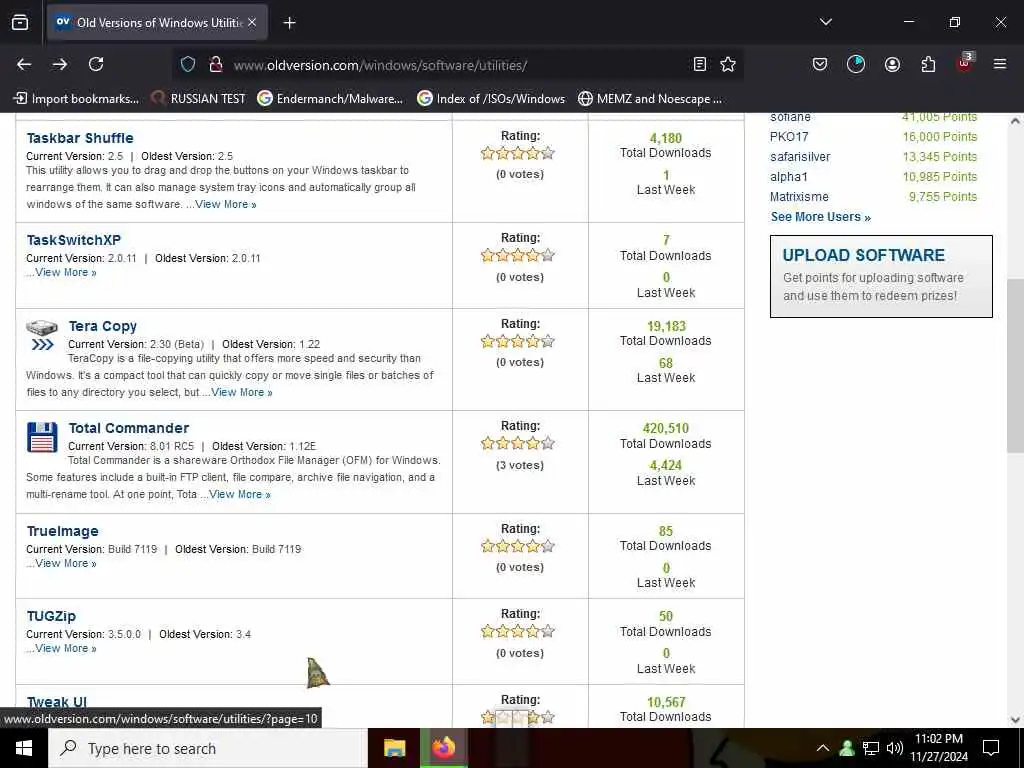Open Firefox tab overview icon
This screenshot has width=1024, height=768.
(x=20, y=22)
